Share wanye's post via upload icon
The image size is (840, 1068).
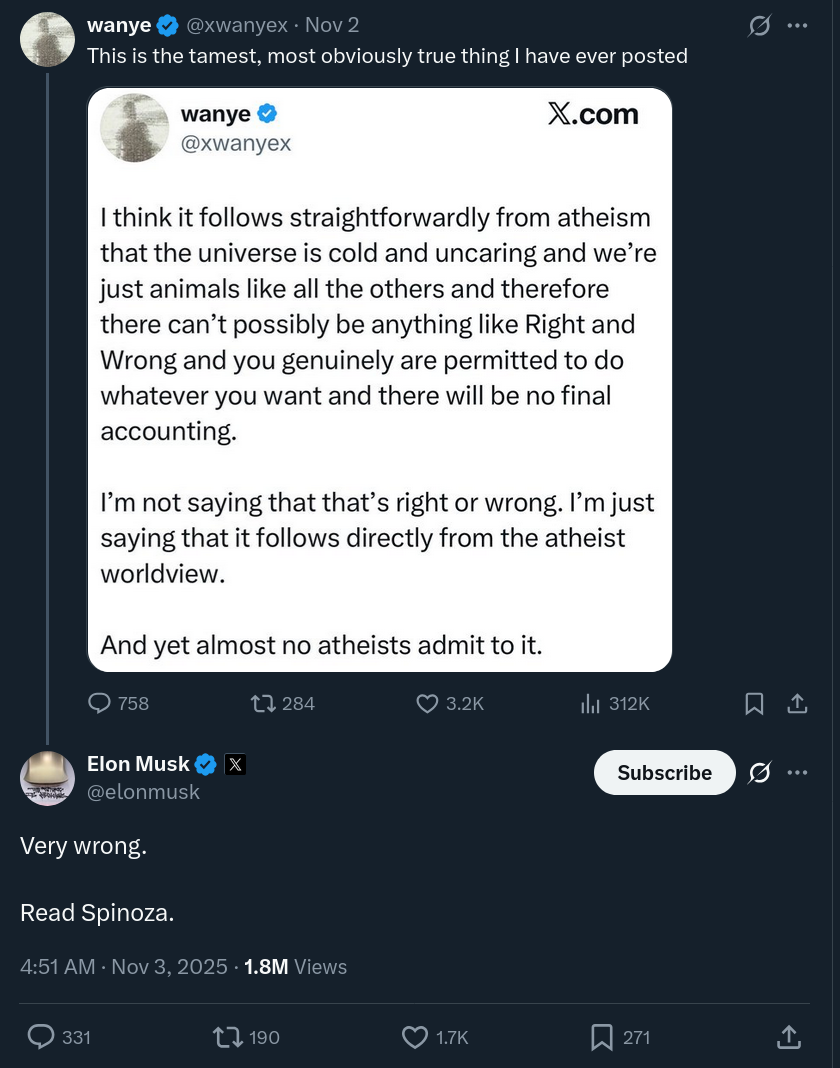pyautogui.click(x=797, y=704)
